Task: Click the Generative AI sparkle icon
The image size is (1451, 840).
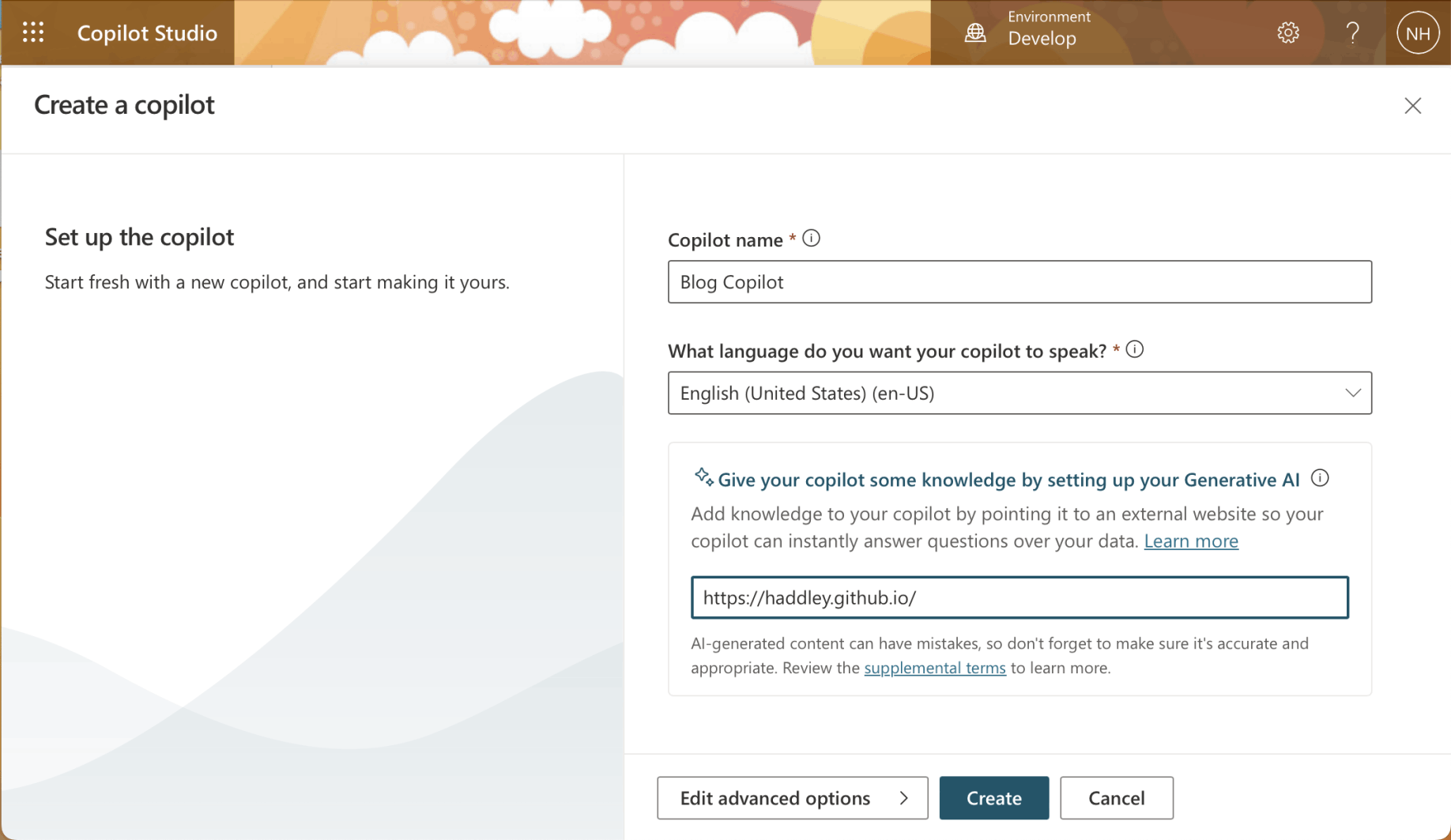Action: coord(703,477)
